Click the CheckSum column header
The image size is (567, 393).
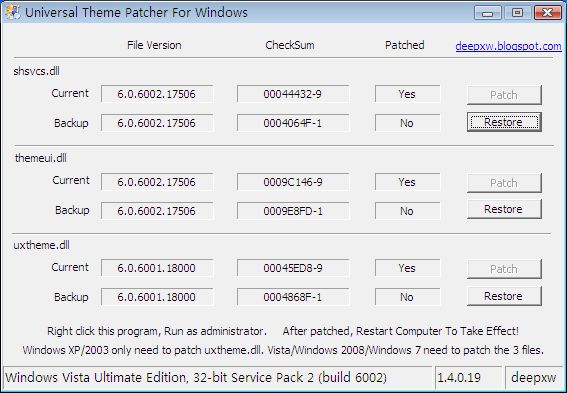coord(290,45)
